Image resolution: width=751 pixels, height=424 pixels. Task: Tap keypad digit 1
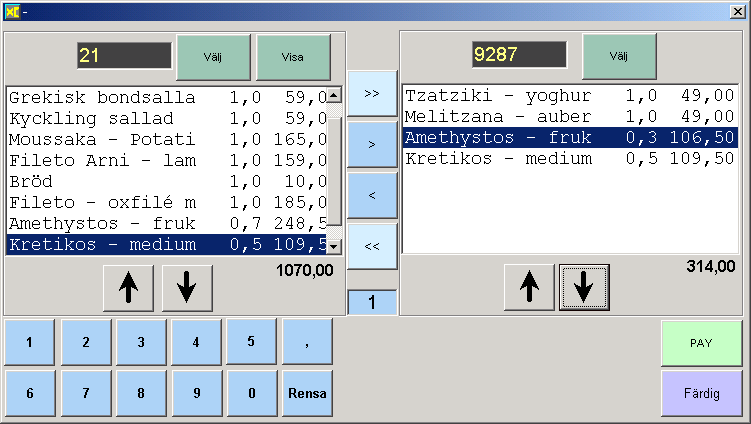[x=30, y=342]
